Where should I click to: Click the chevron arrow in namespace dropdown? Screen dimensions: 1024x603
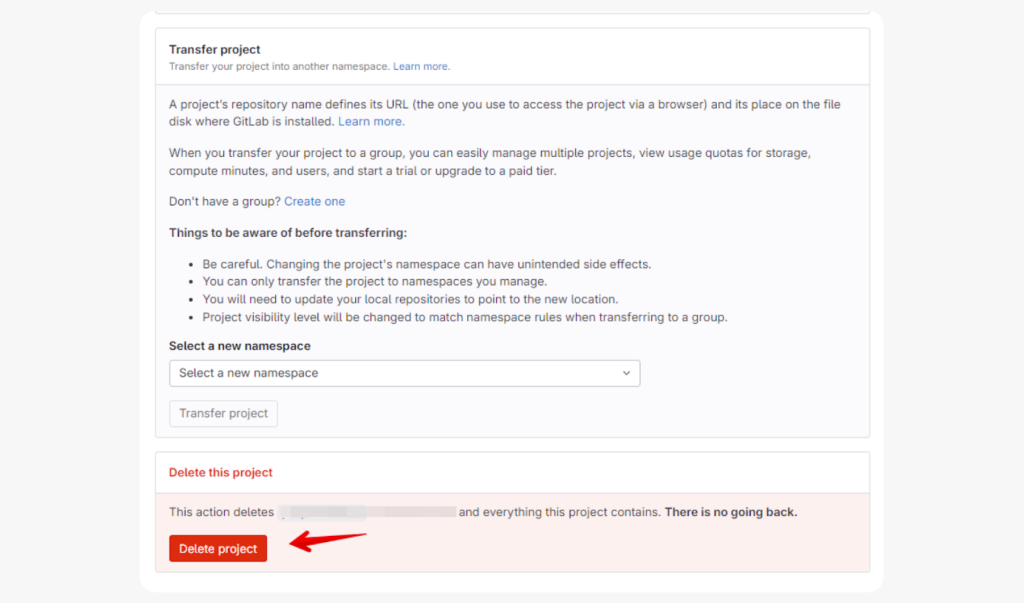point(626,373)
